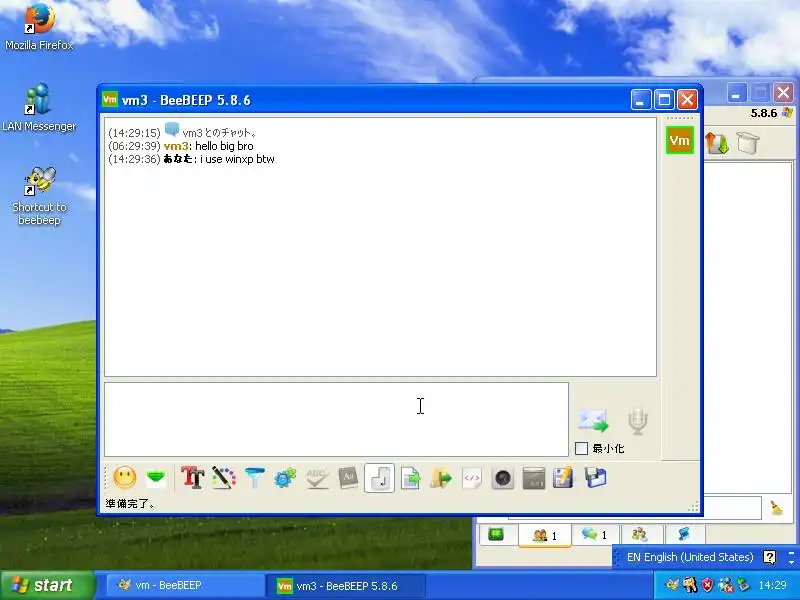This screenshot has height=600, width=800.
Task: Open the Mozilla Firefox desktop shortcut
Action: 39,27
